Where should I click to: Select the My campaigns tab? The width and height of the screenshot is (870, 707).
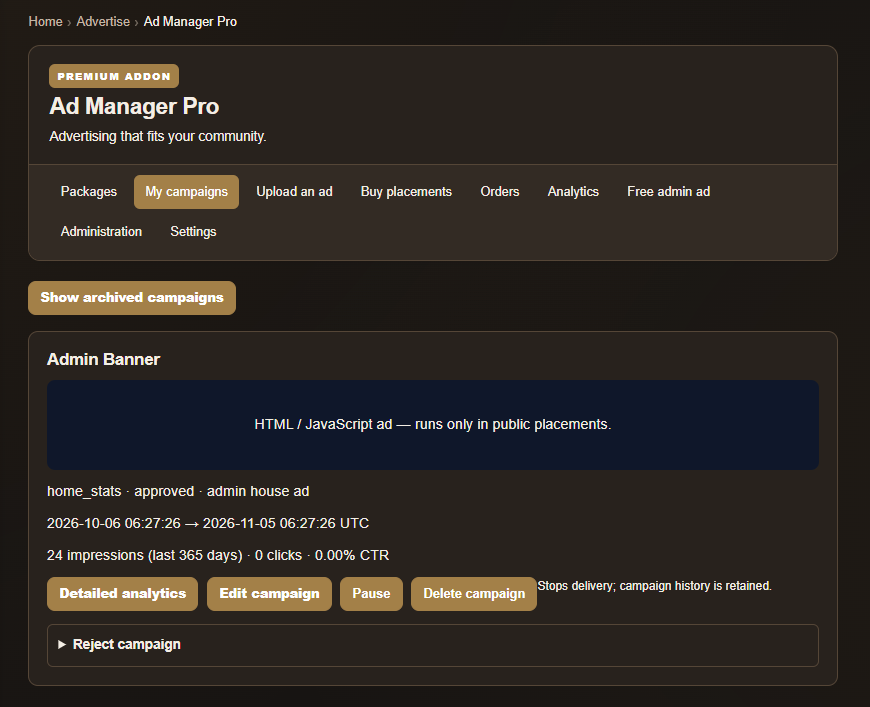coord(186,192)
